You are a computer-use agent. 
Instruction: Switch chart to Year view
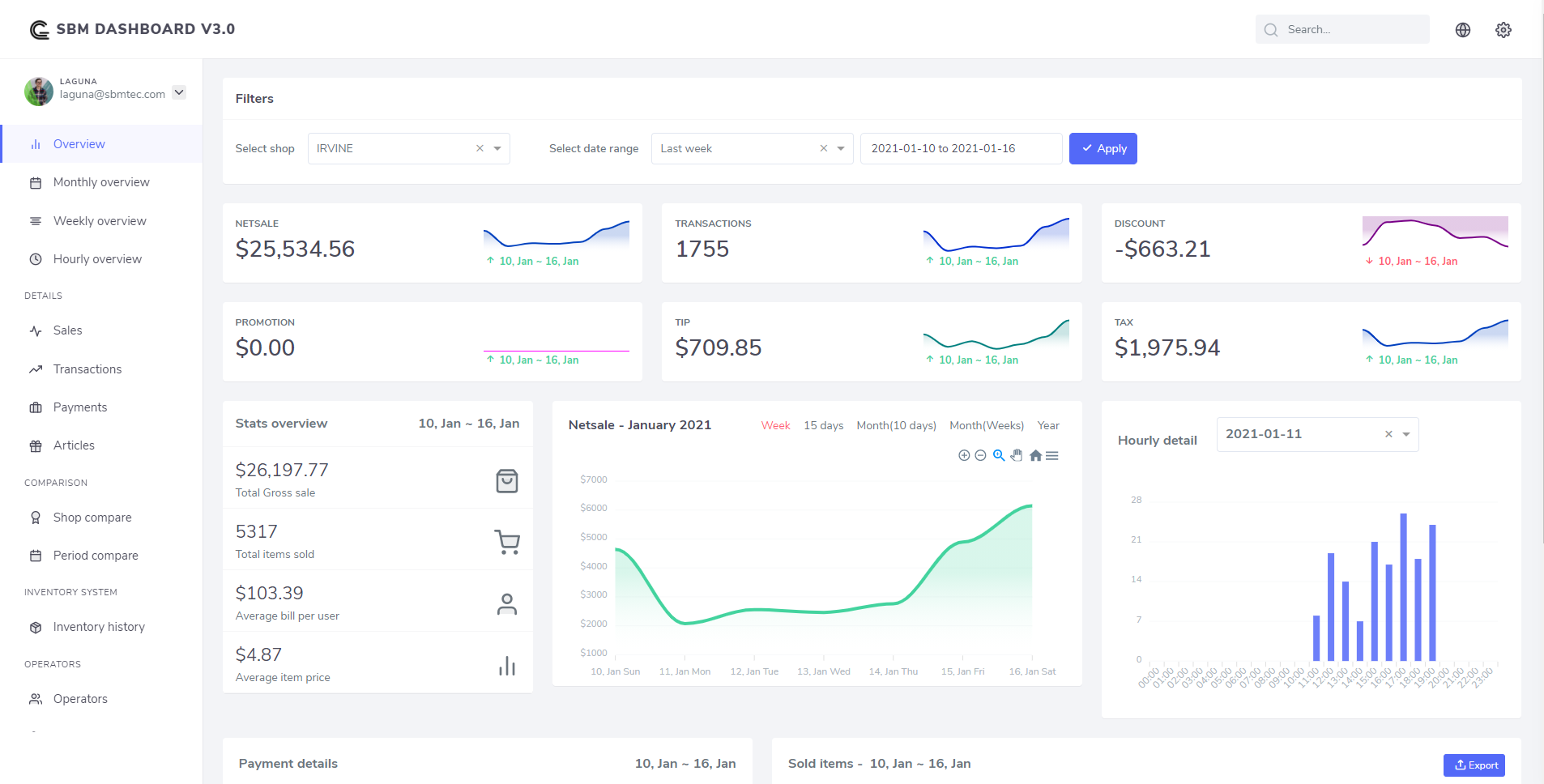[1048, 425]
